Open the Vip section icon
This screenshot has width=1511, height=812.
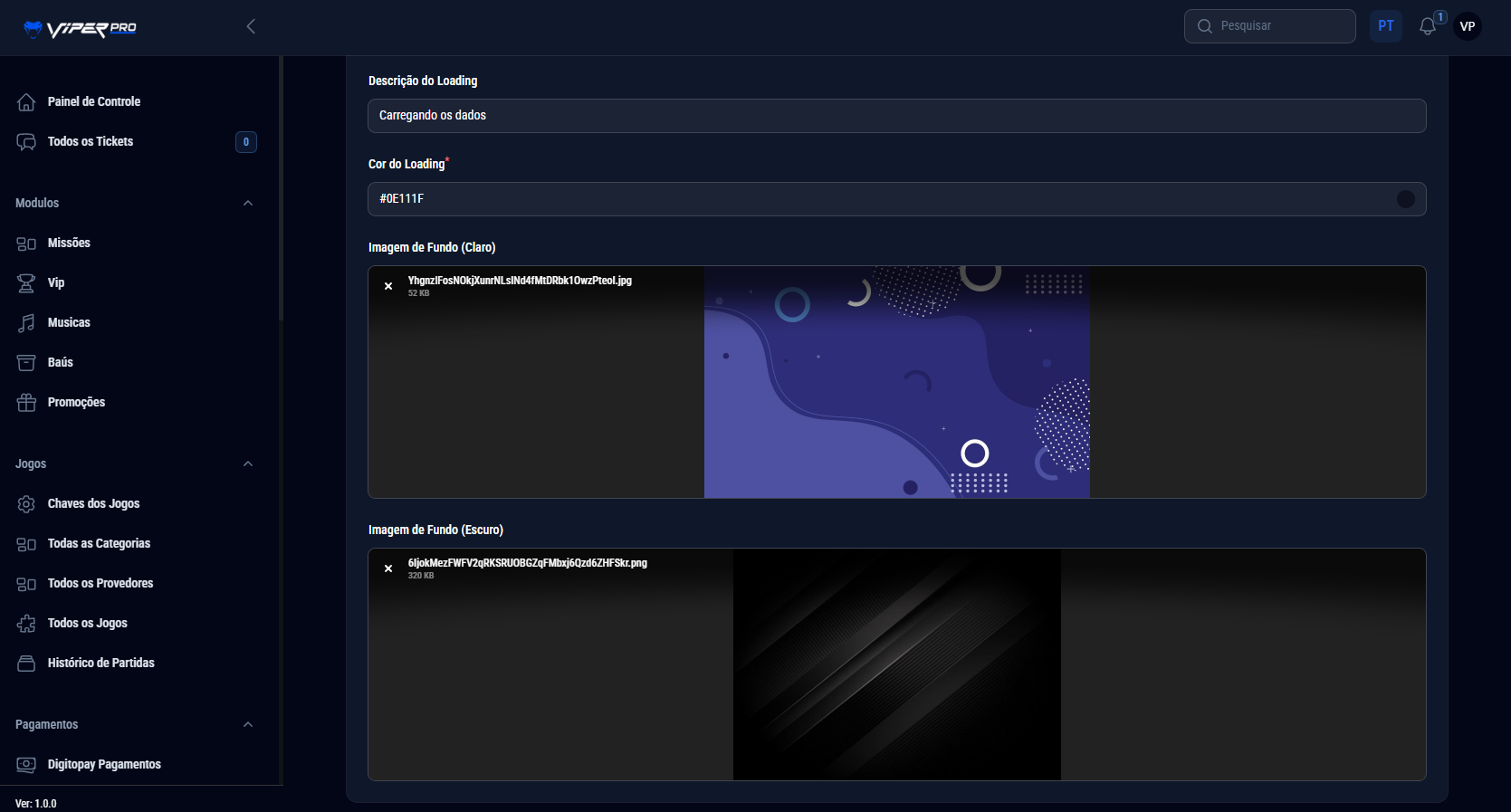(x=26, y=283)
